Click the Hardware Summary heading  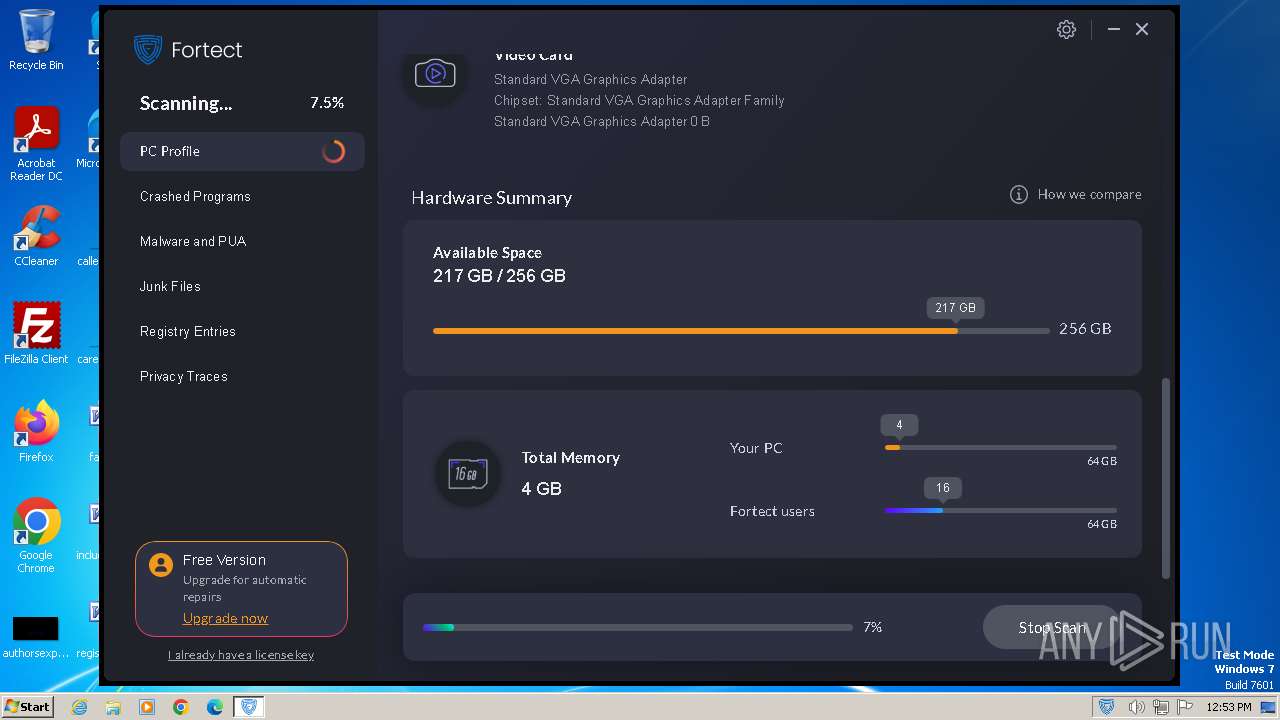tap(492, 198)
